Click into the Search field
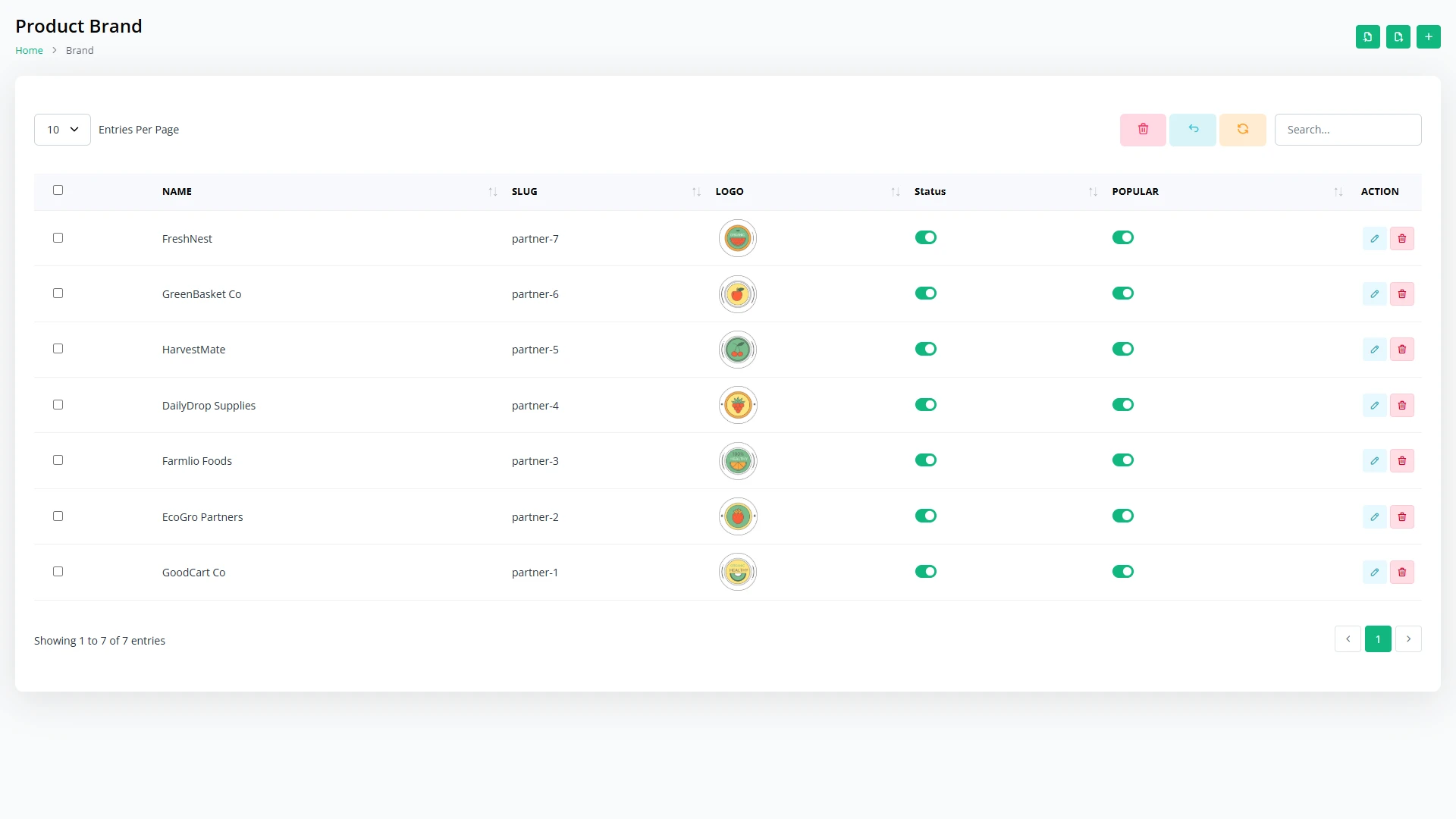This screenshot has height=819, width=1456. (1348, 130)
